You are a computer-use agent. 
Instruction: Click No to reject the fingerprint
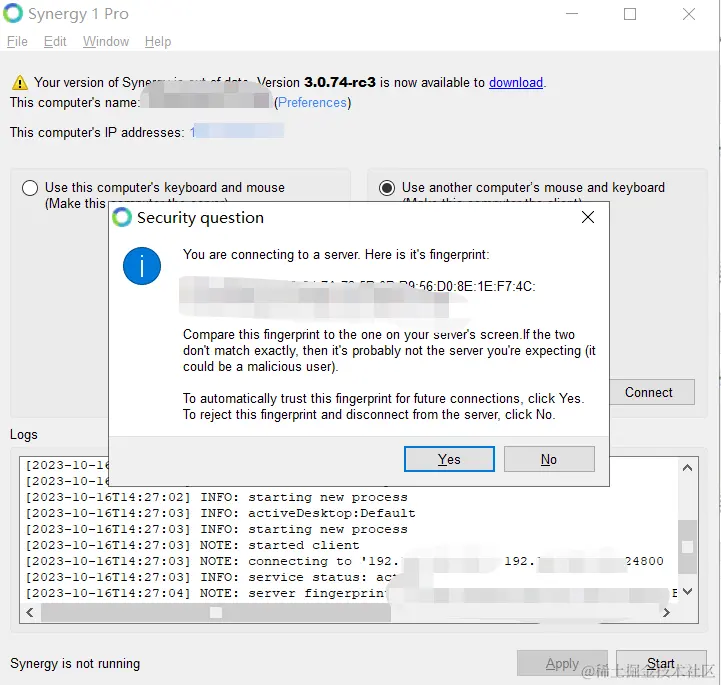(549, 459)
